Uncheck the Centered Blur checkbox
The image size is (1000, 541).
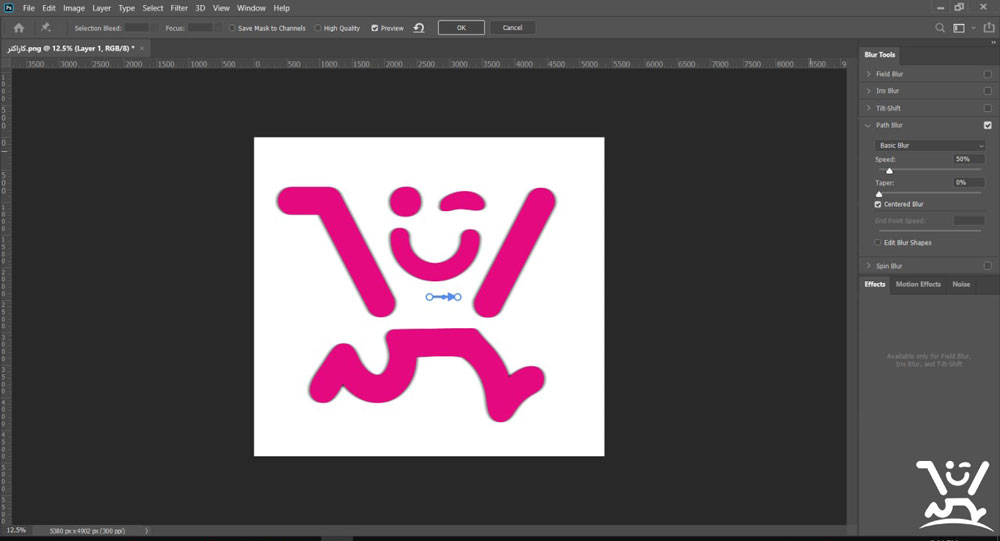click(878, 204)
